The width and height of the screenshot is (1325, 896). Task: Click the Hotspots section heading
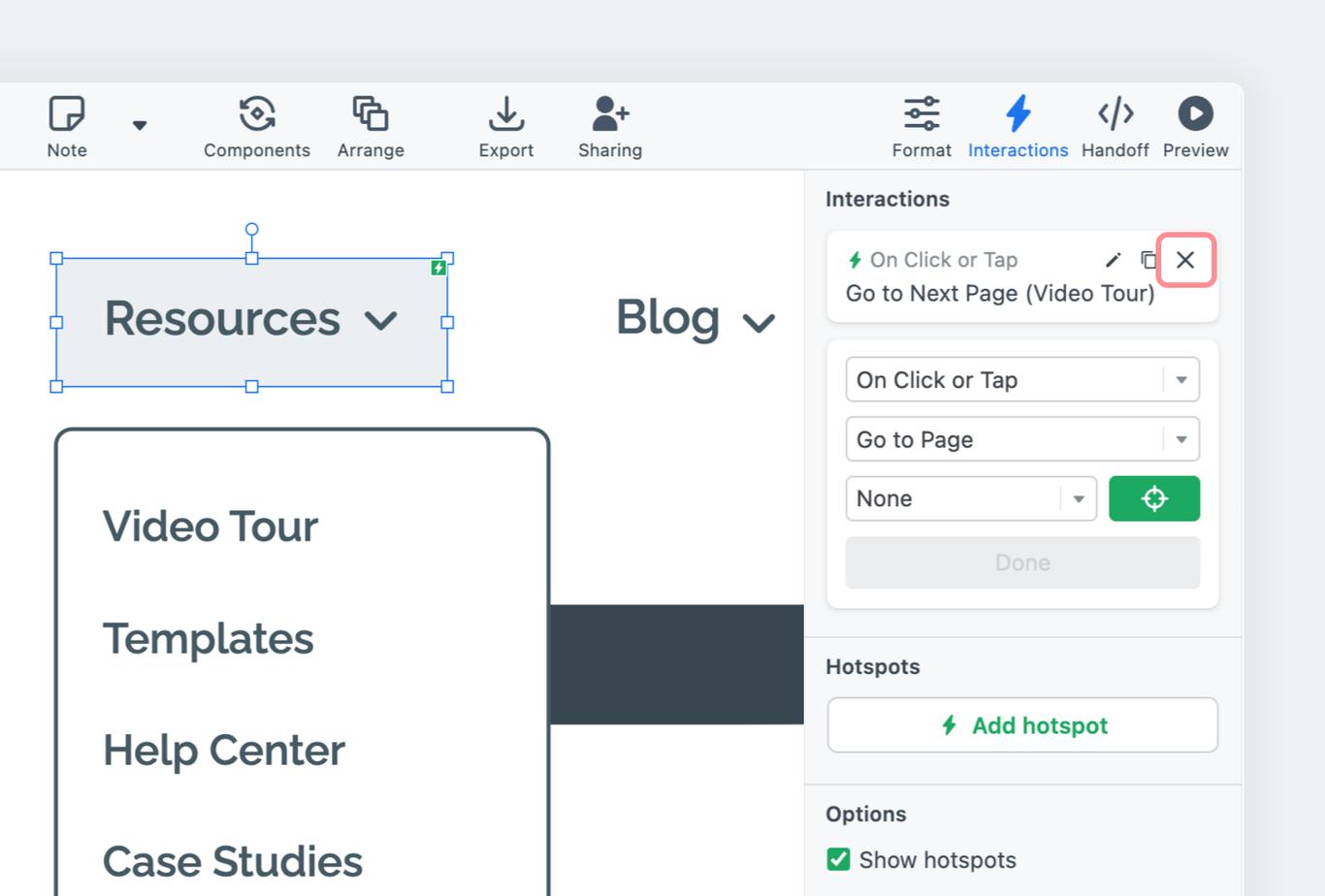(x=873, y=667)
